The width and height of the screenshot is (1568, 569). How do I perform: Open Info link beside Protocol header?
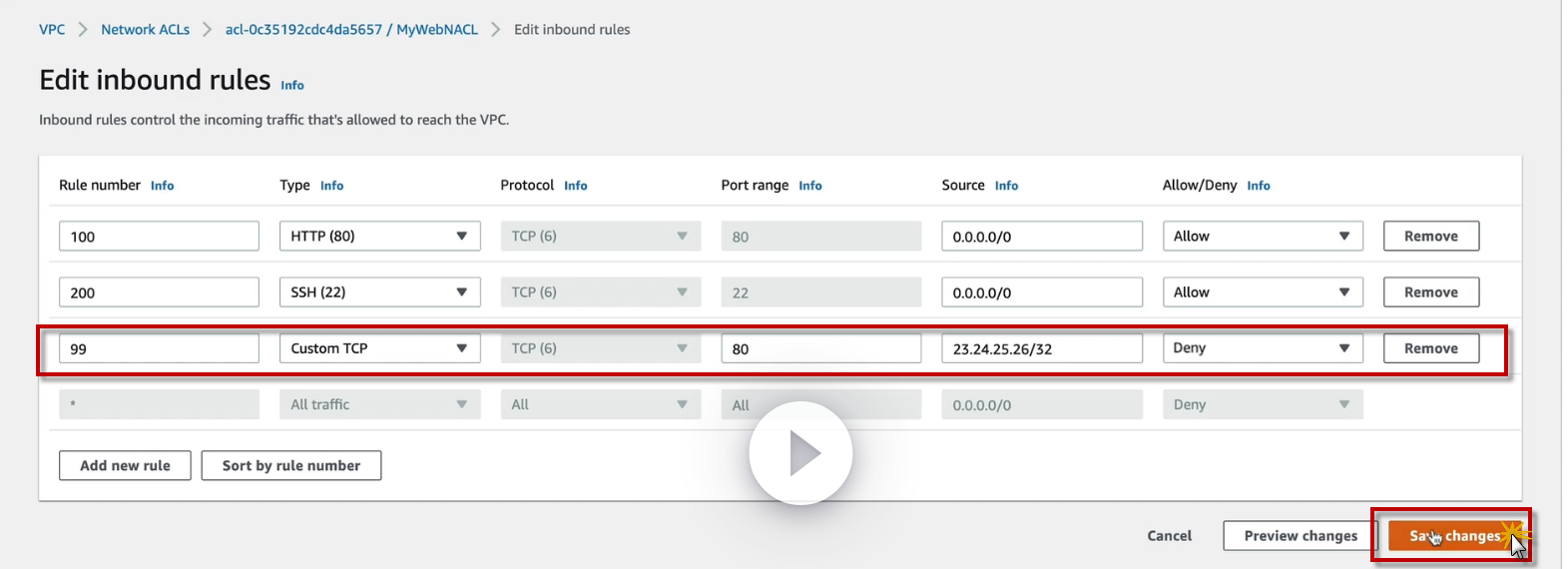(x=575, y=186)
